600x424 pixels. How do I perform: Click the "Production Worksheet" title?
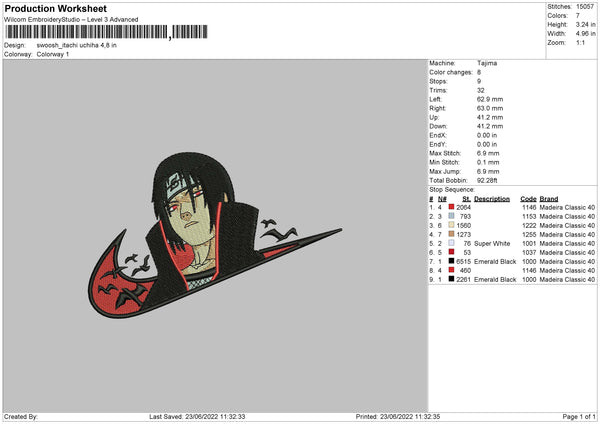tap(56, 8)
